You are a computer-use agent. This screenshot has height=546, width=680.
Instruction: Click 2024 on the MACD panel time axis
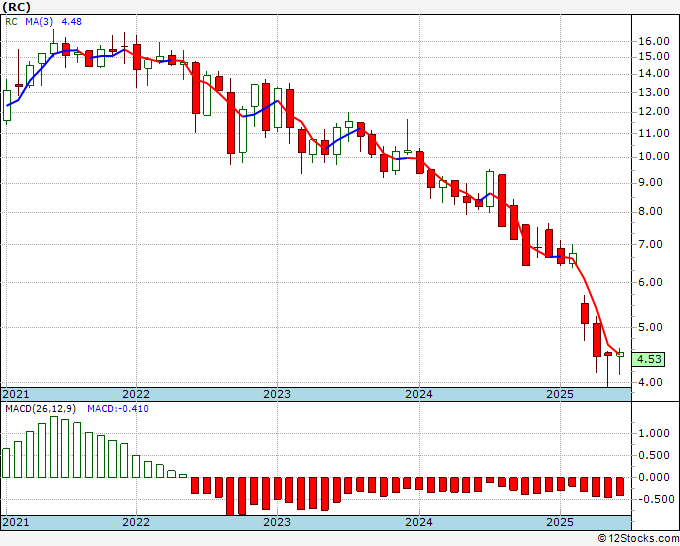click(419, 522)
